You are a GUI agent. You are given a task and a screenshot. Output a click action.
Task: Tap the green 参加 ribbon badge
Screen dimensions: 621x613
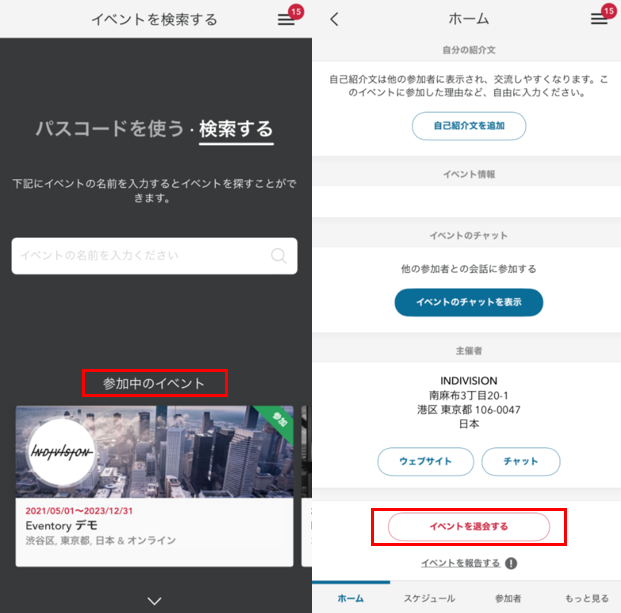click(x=279, y=420)
